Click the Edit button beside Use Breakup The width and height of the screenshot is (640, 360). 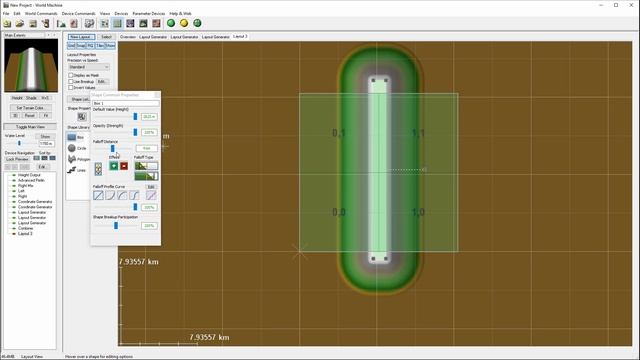[x=102, y=82]
